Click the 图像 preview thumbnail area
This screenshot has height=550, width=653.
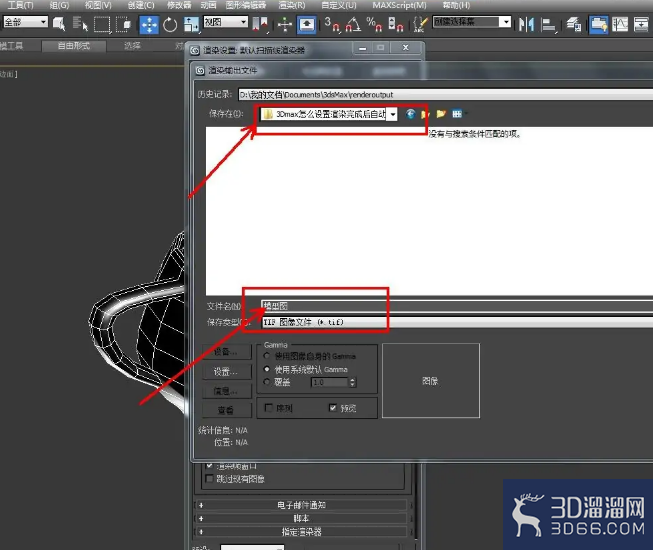(x=431, y=381)
